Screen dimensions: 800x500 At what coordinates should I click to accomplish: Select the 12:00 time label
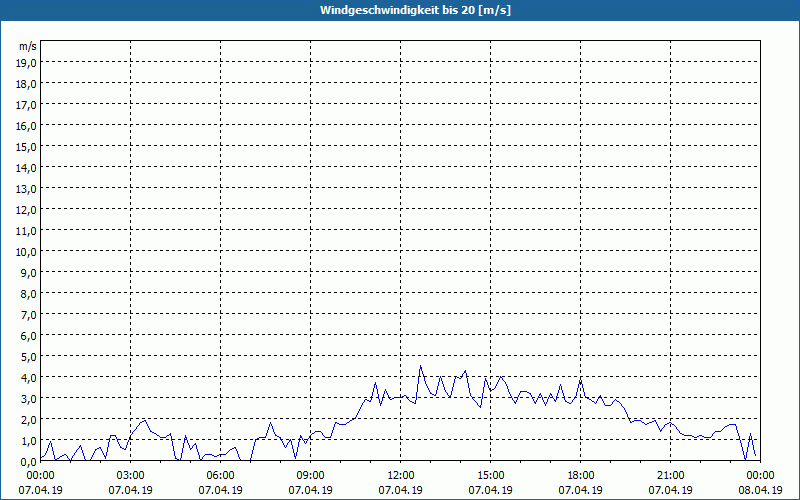401,476
